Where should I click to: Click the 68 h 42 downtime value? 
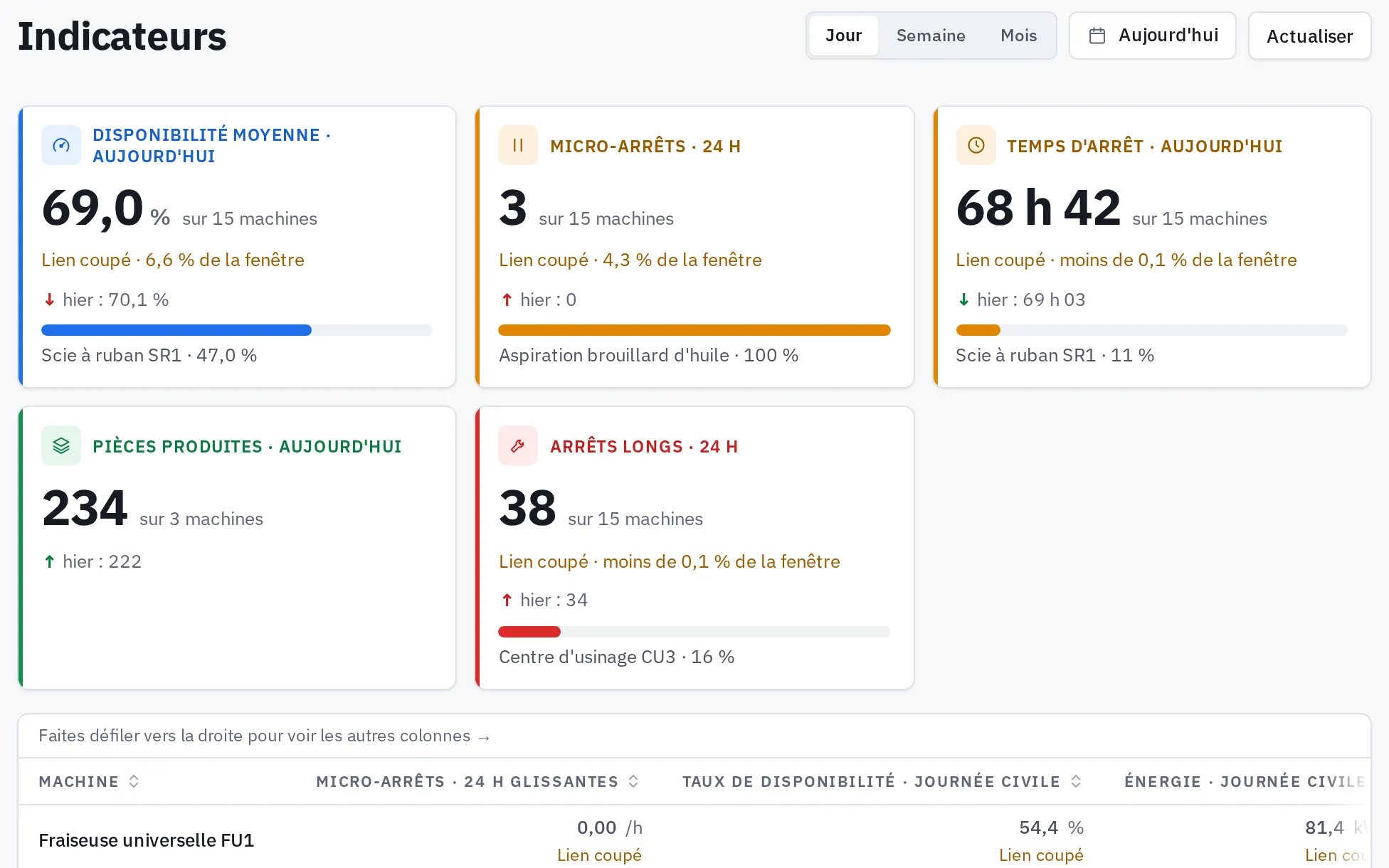point(1038,208)
